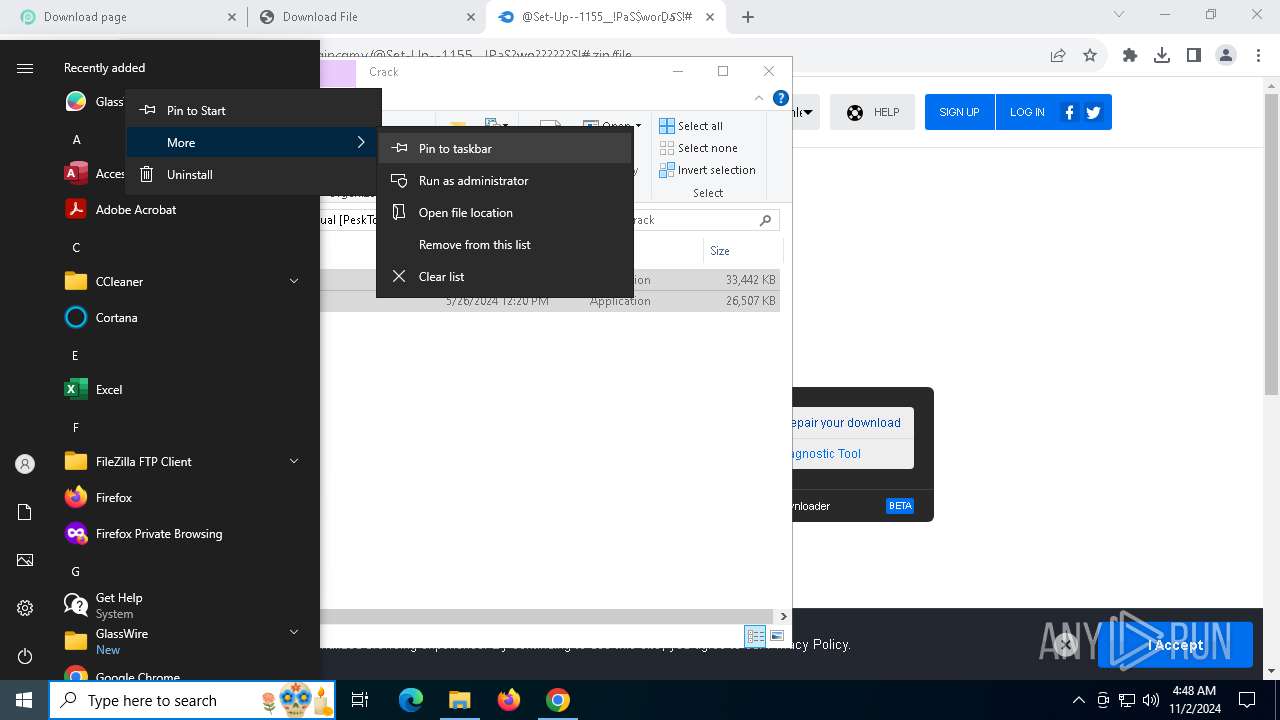1280x720 pixels.
Task: Open Task View on taskbar
Action: pos(360,700)
